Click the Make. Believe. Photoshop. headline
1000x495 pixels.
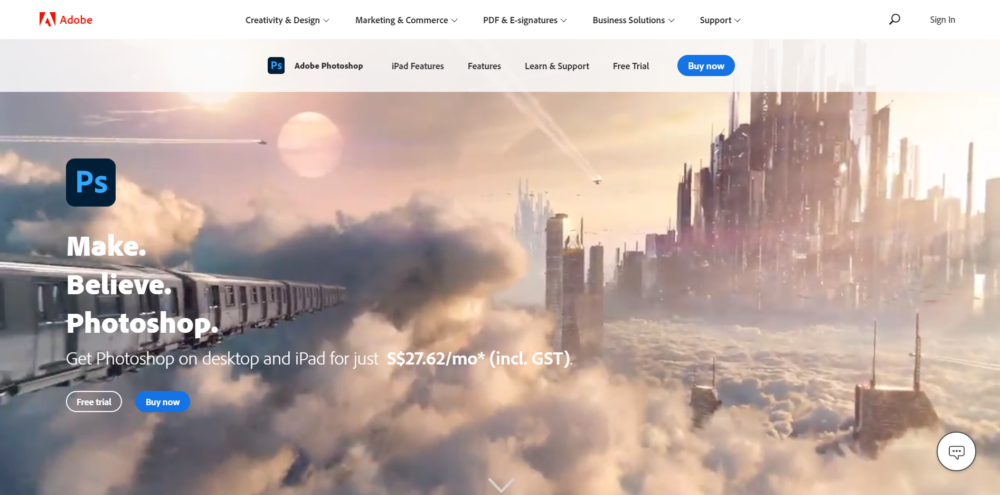coord(143,285)
